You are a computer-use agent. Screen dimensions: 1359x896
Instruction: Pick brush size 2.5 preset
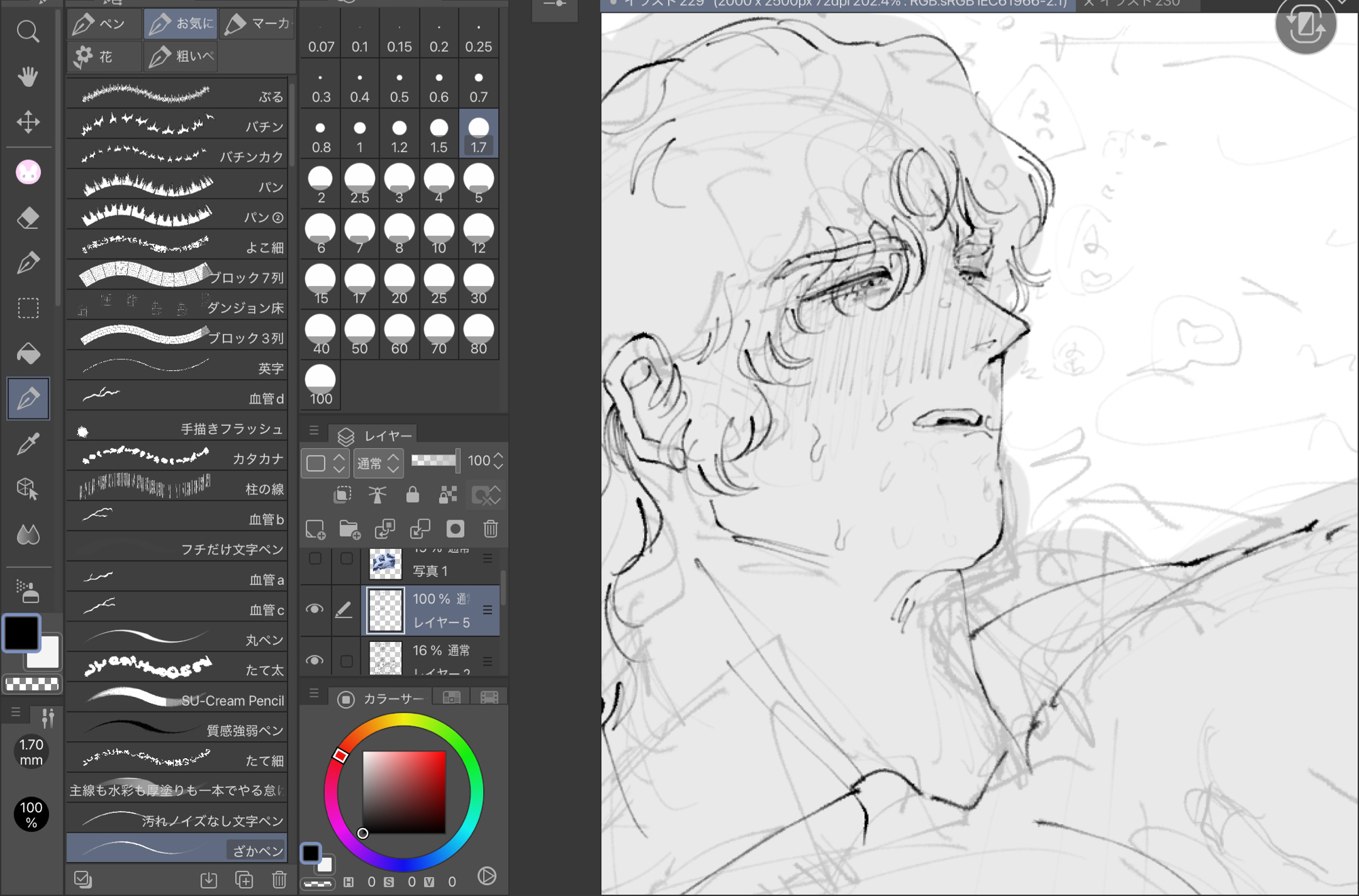[x=359, y=184]
